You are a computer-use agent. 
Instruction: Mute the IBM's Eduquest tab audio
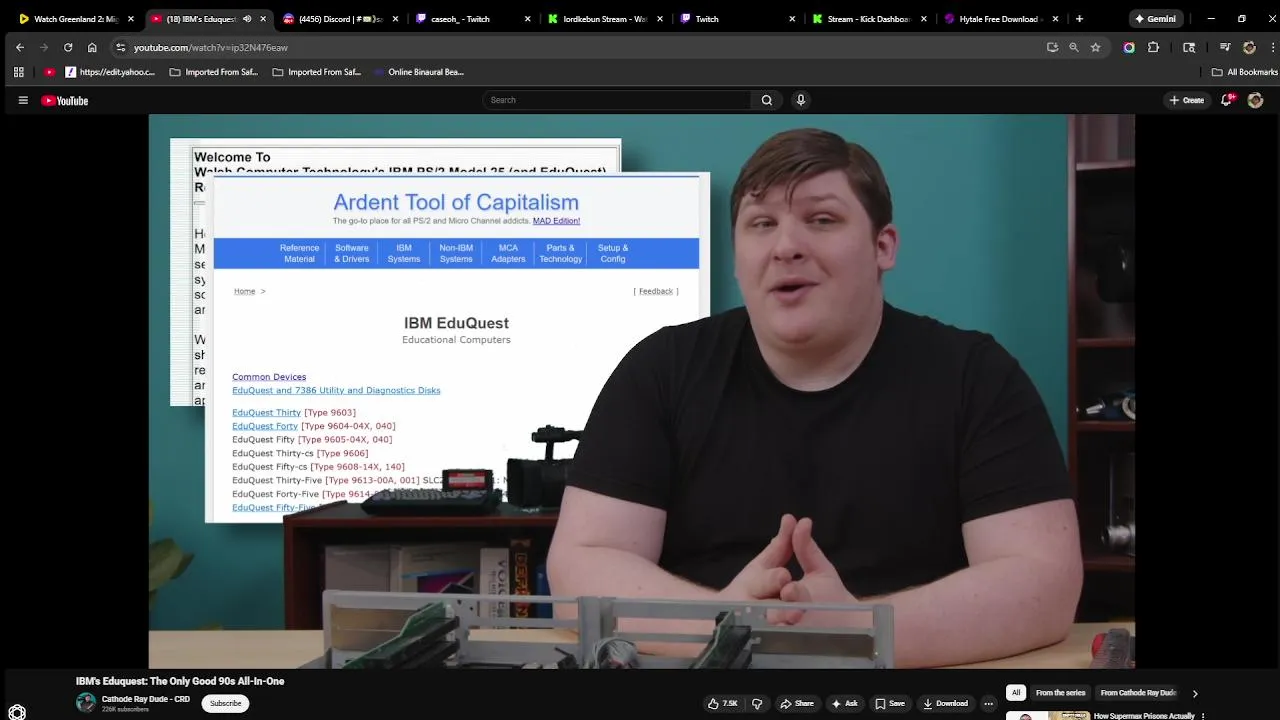click(247, 18)
